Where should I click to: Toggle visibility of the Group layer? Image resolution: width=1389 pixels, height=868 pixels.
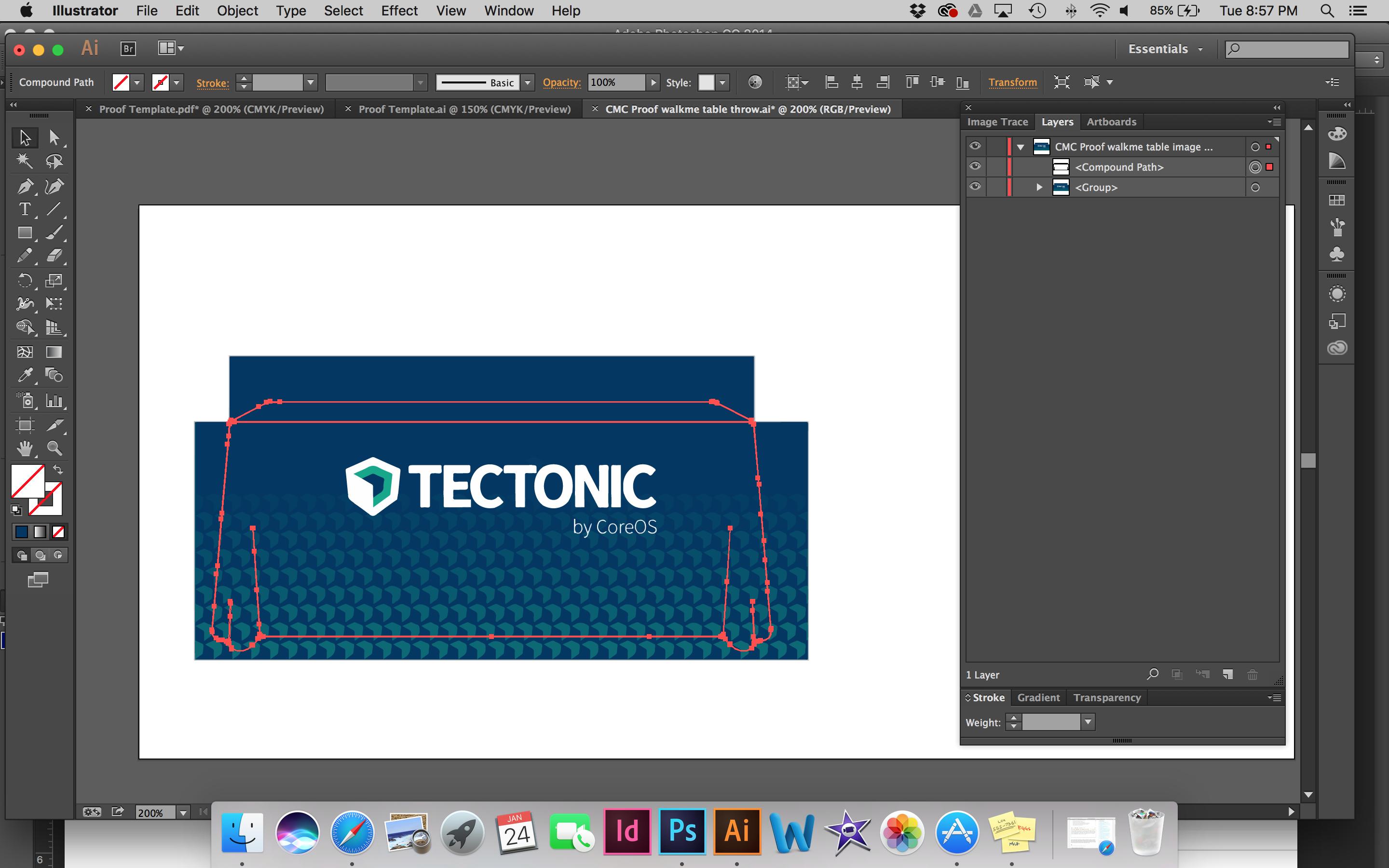975,187
